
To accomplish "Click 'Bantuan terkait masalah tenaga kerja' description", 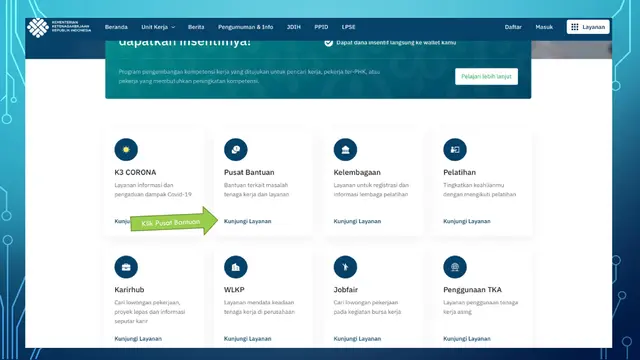I will pyautogui.click(x=256, y=190).
